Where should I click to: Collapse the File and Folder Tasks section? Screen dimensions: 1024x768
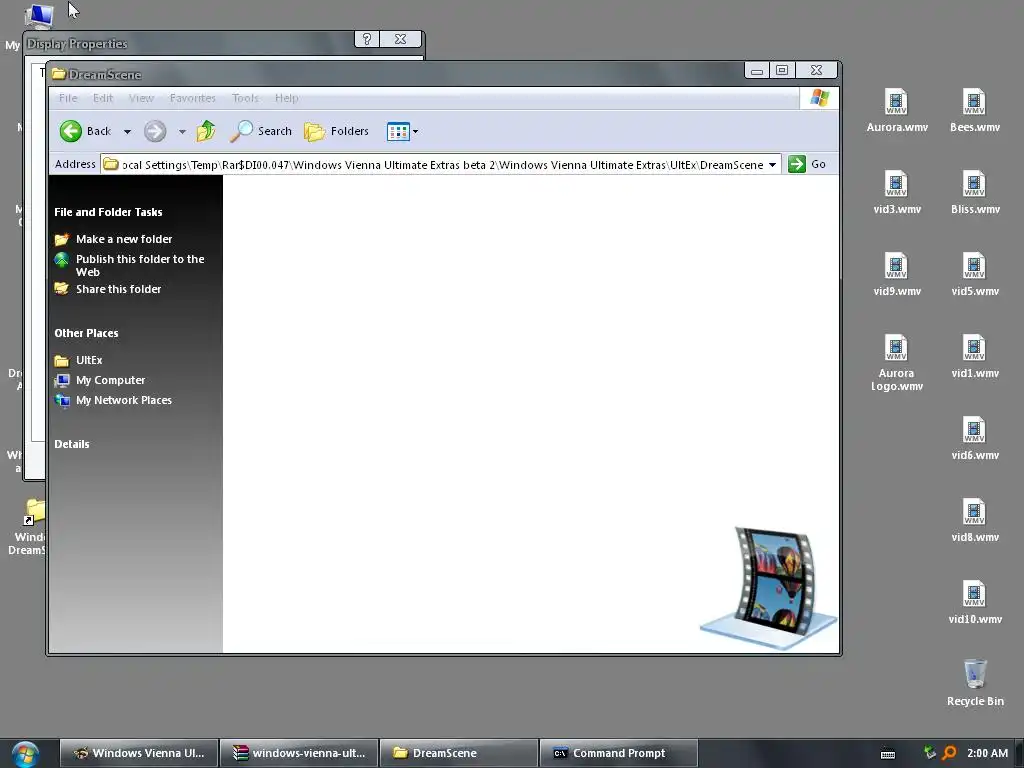click(108, 212)
